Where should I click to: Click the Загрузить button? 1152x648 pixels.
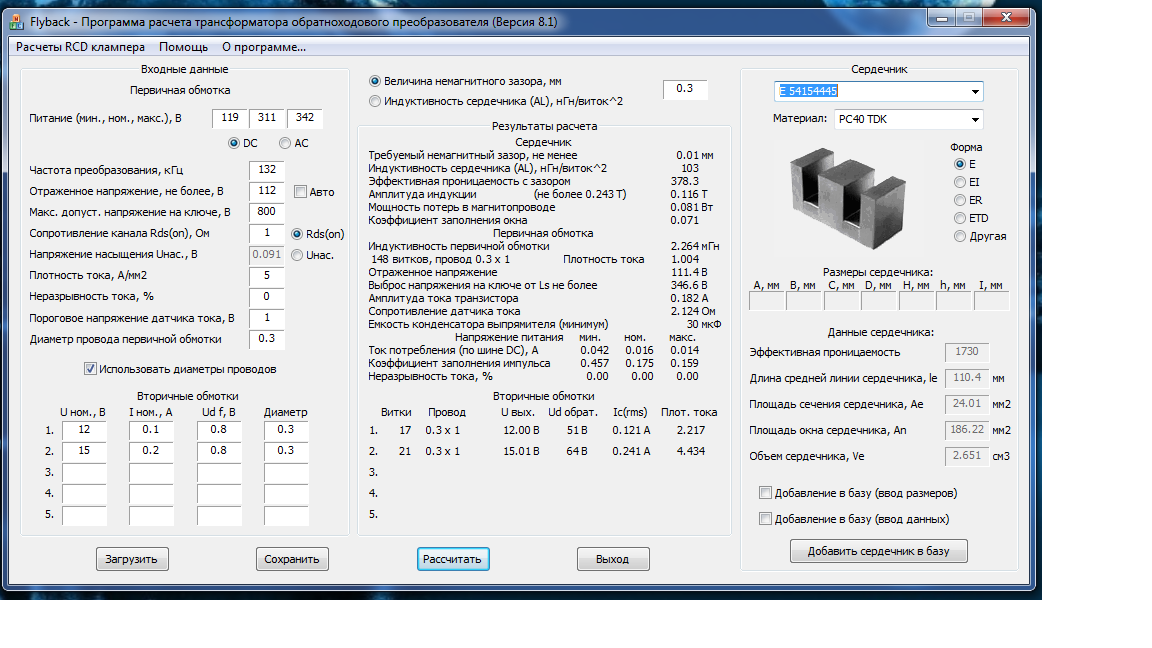pos(132,559)
